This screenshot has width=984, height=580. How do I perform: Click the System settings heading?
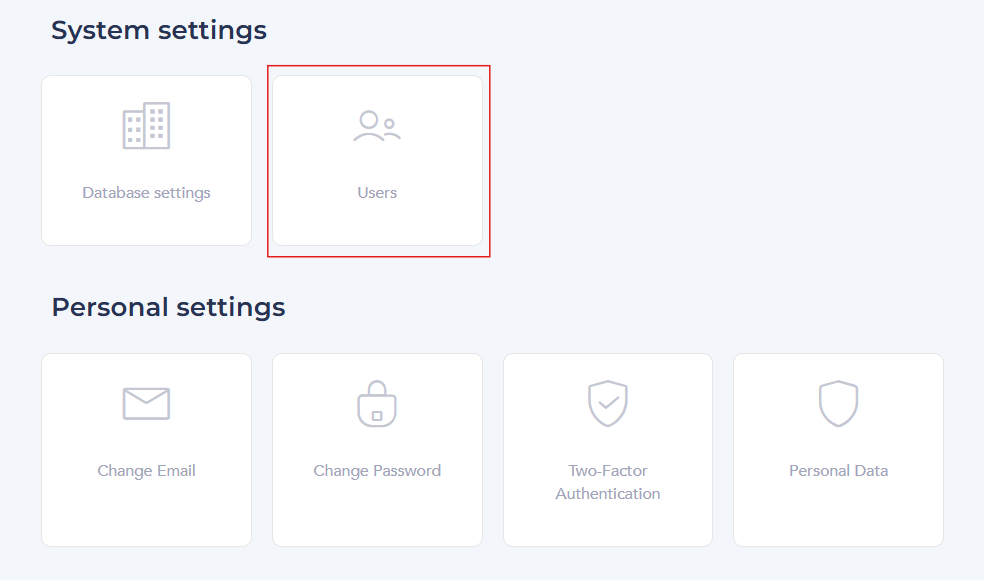pyautogui.click(x=159, y=31)
